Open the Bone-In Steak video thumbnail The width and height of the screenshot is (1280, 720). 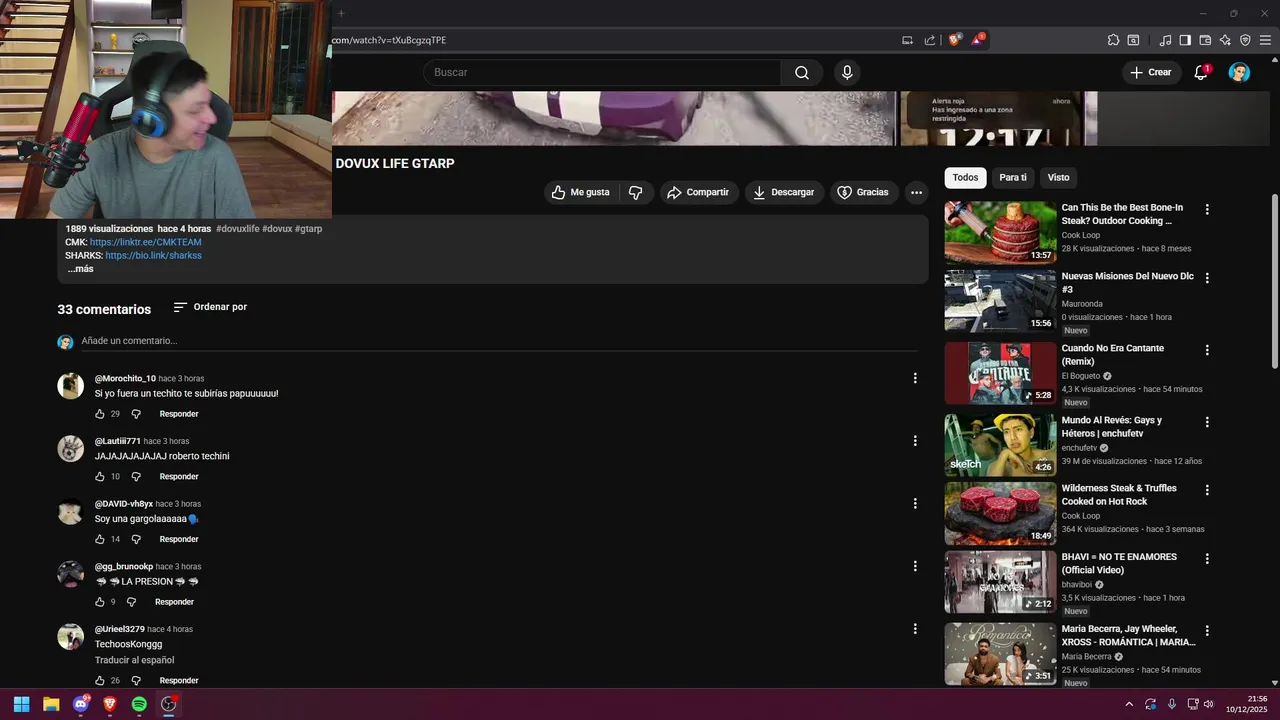click(1000, 232)
